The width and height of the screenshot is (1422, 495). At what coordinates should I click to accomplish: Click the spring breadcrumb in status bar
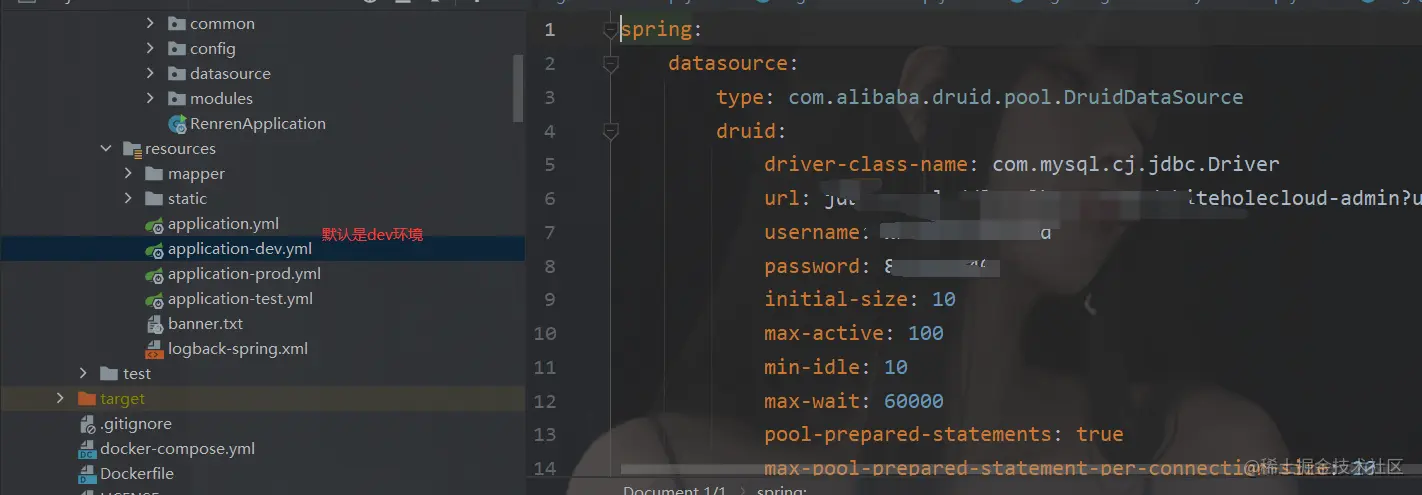point(782,490)
